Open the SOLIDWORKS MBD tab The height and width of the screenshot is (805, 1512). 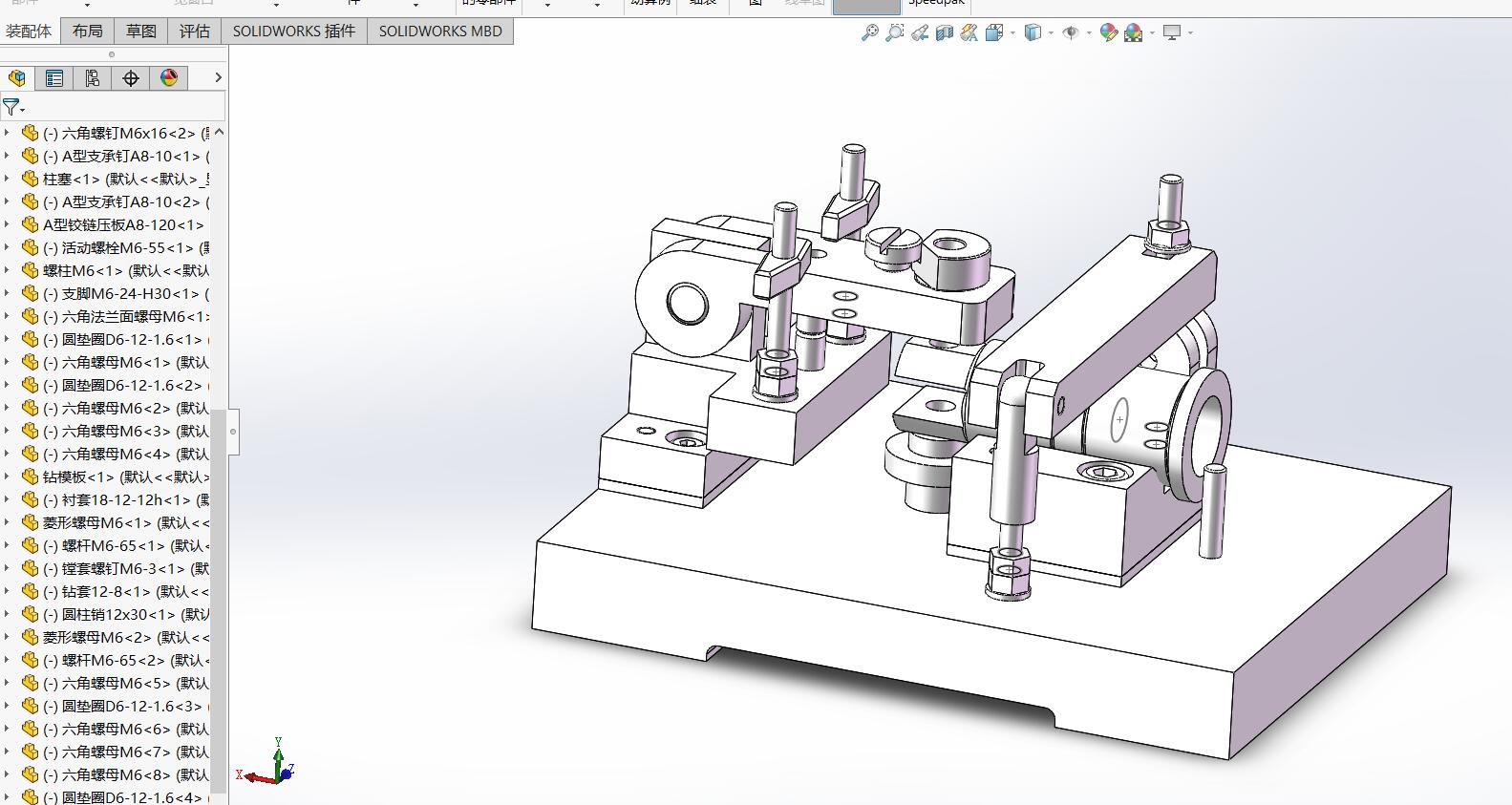440,32
